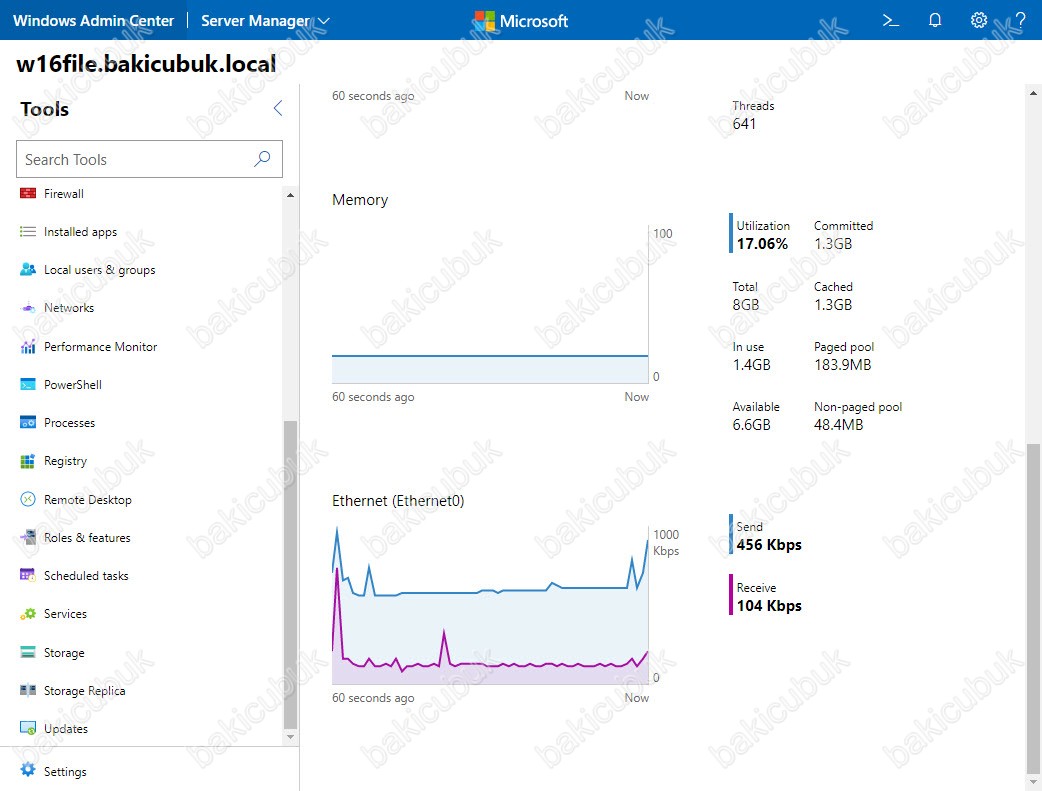Click the Threads count 641
Image resolution: width=1042 pixels, height=791 pixels.
pos(744,124)
